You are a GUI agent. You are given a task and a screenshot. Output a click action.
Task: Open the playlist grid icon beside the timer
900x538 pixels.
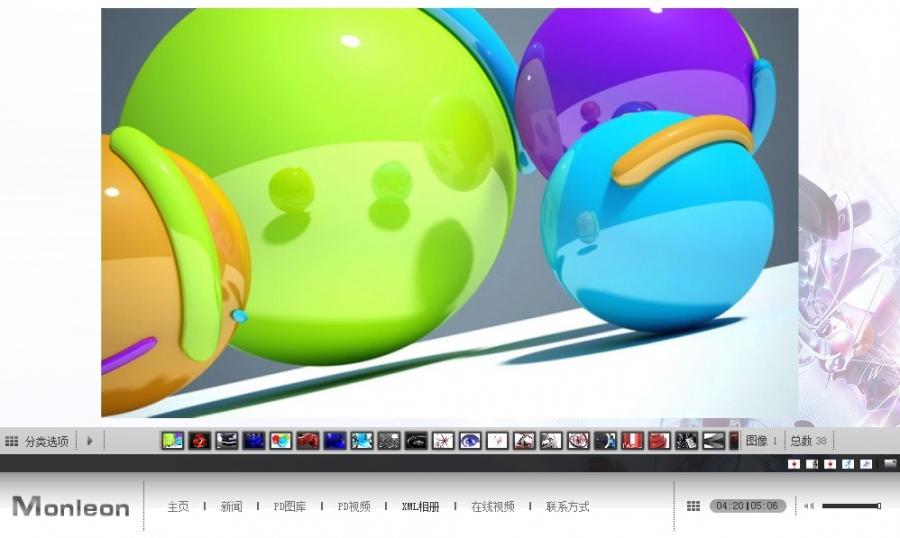(693, 506)
